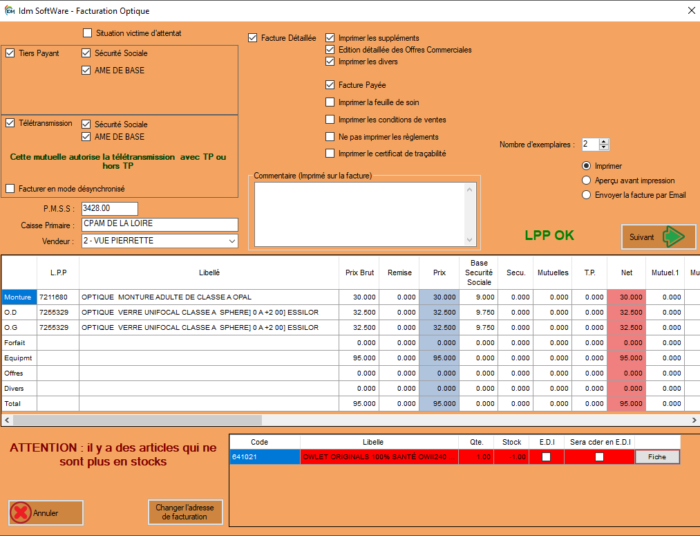Click the Nombre d'exemplaires number field
Viewport: 700px width, 536px height.
(590, 145)
